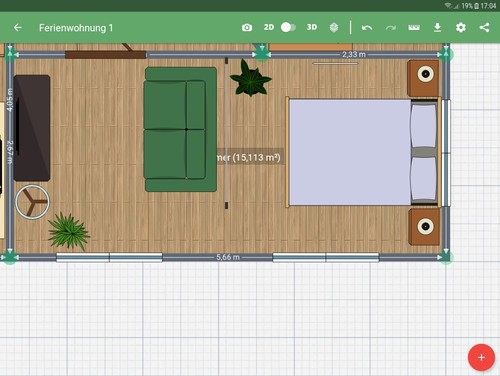Select the upper nightstand with lamp
500x376 pixels.
(x=423, y=78)
